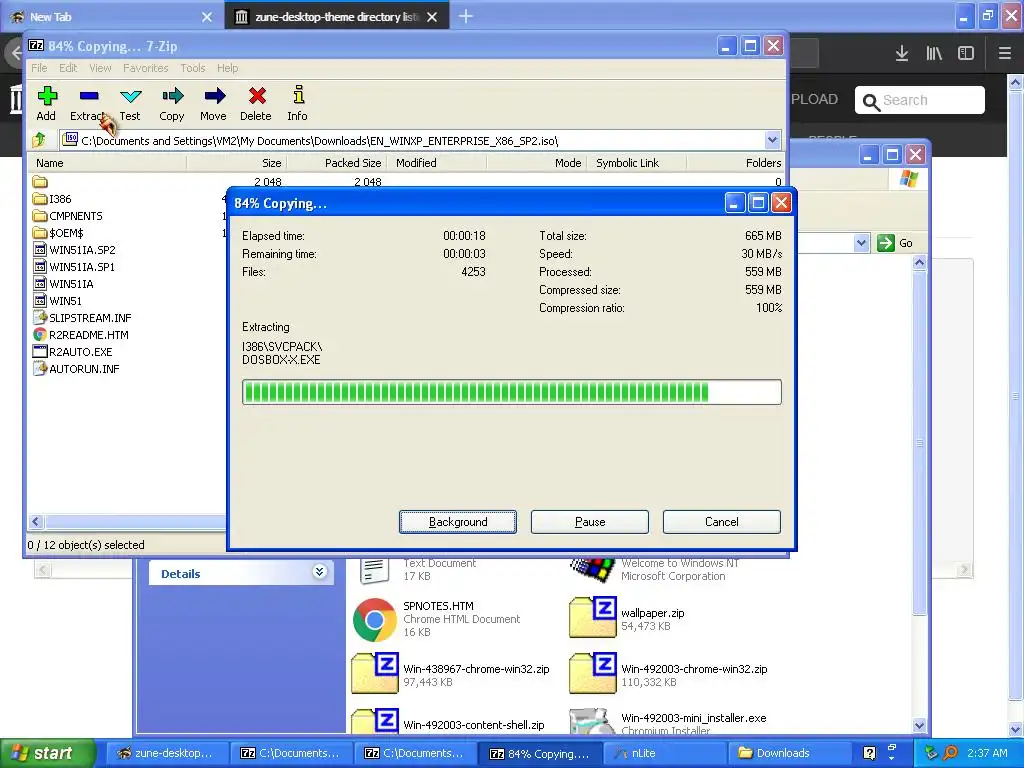
Task: Click the Pause button in copying dialog
Action: pos(590,522)
